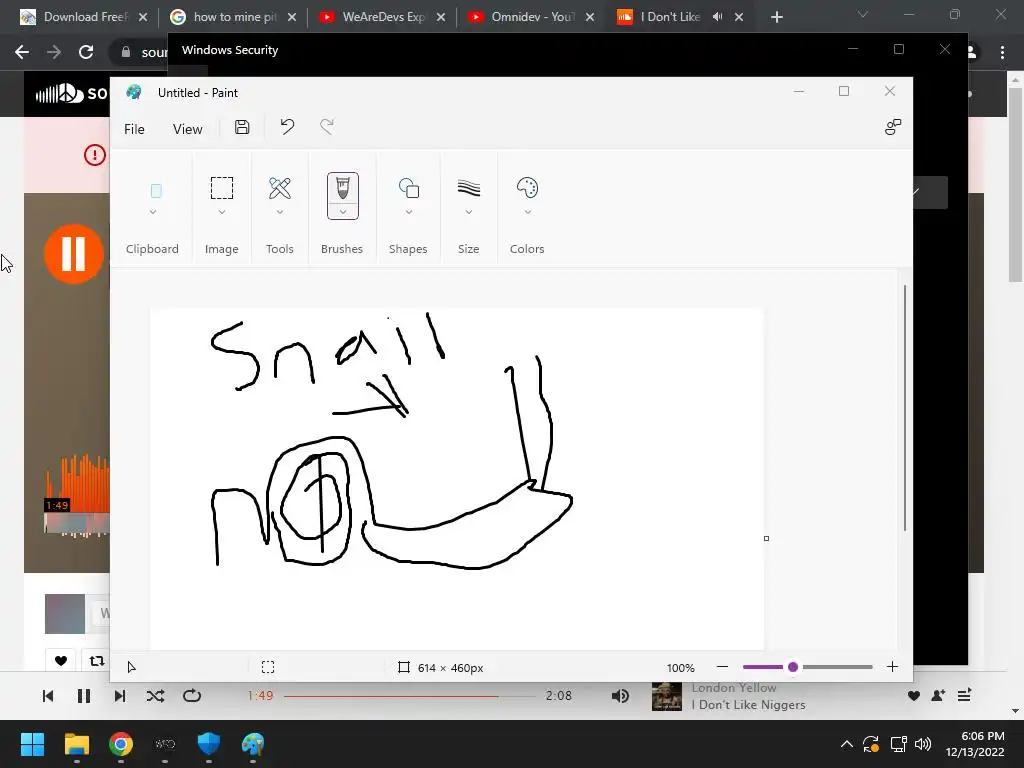1024x768 pixels.
Task: Expand the Image dropdown chevron
Action: [222, 212]
